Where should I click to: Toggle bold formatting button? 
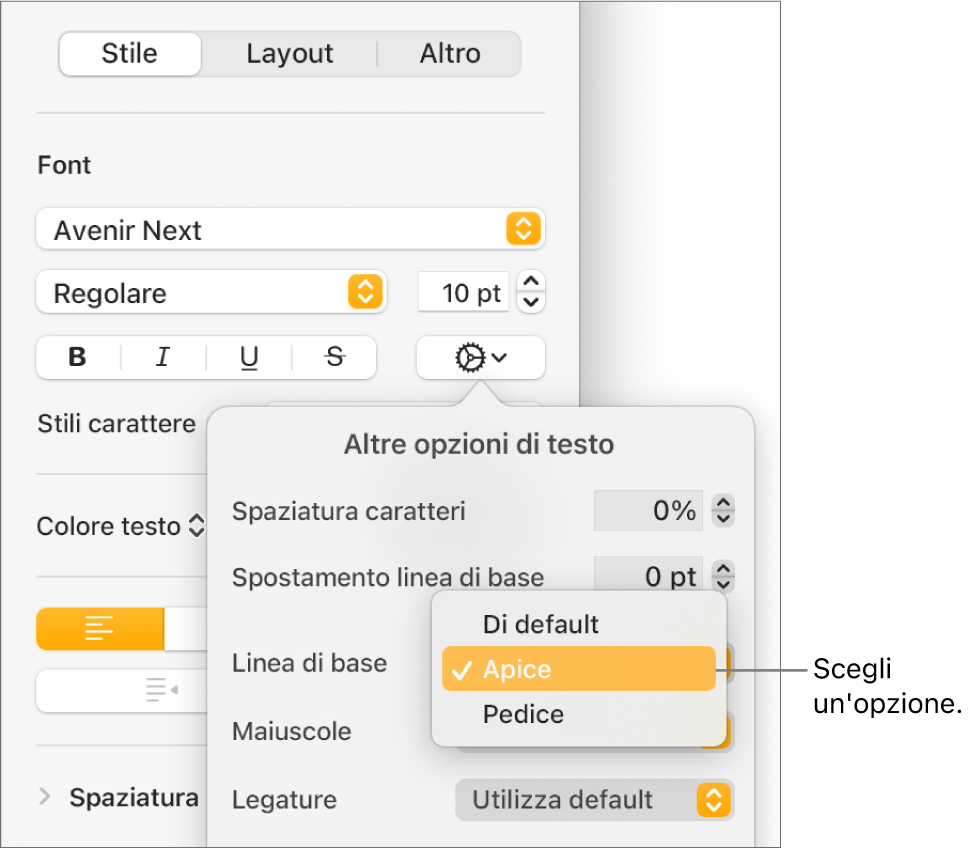[x=78, y=358]
